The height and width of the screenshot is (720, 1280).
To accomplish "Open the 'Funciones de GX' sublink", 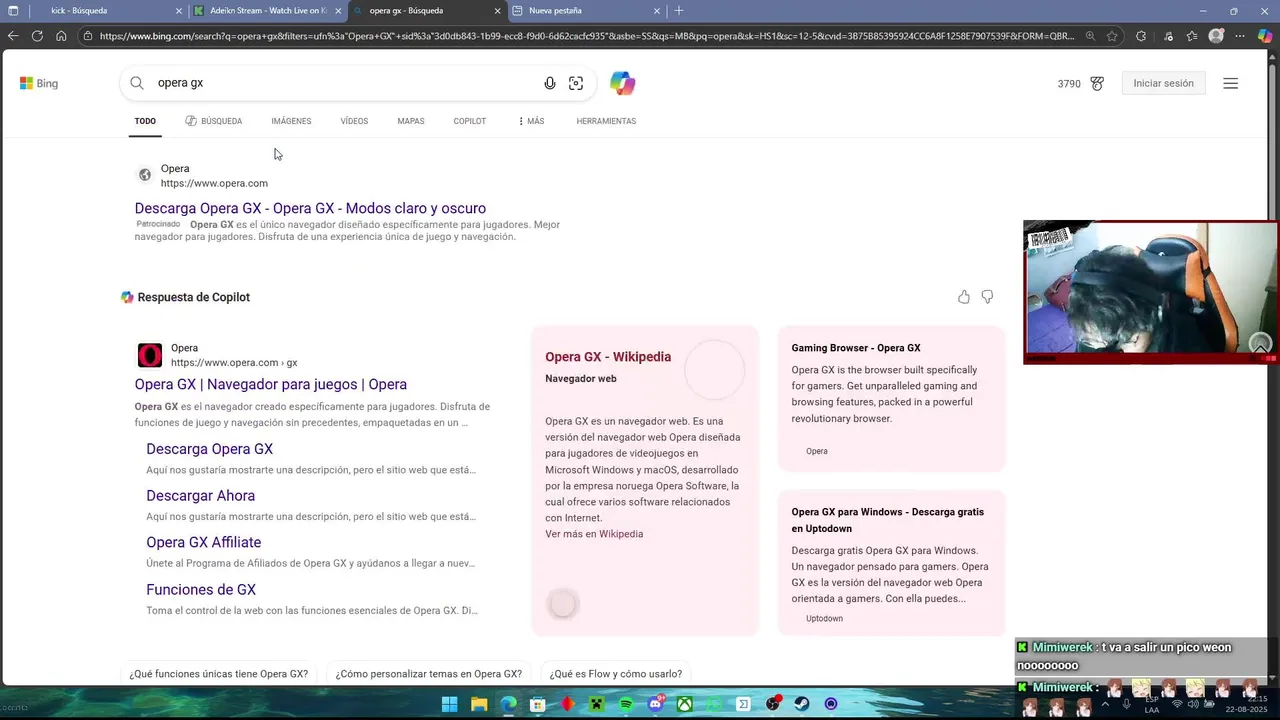I will 201,589.
